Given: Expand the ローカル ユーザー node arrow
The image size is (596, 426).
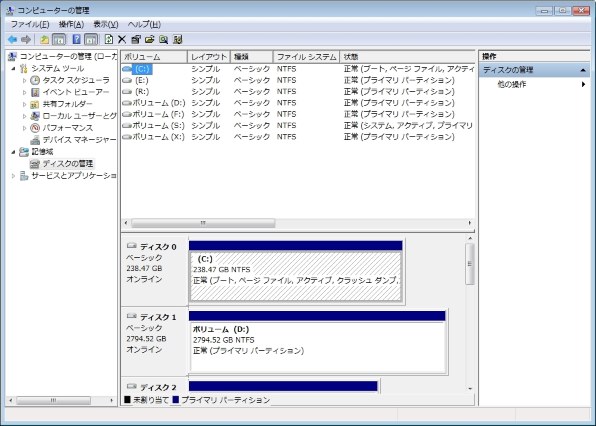Looking at the screenshot, I should pyautogui.click(x=25, y=116).
